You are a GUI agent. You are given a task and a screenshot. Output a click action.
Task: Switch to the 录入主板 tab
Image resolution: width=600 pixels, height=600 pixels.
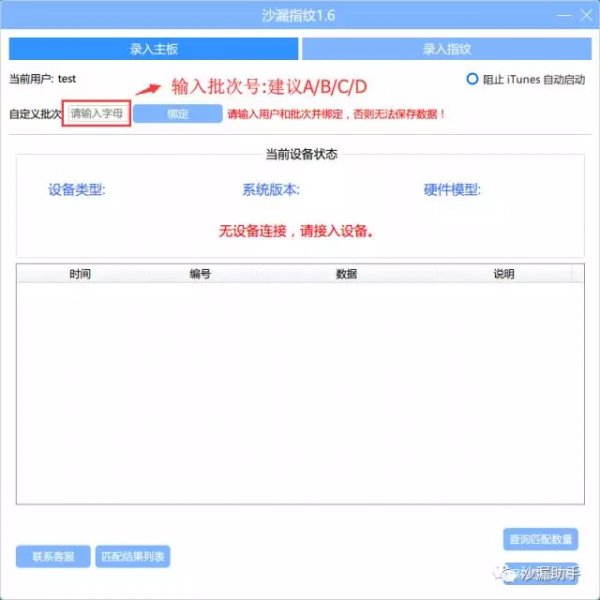pos(153,49)
